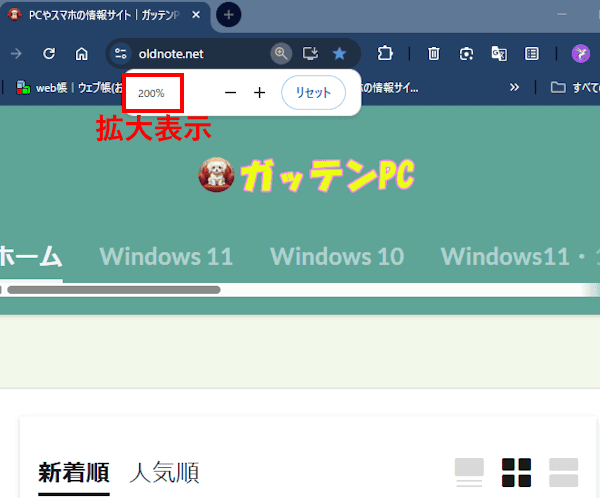Click the dog mascot logo image
Screen dimensions: 600x498
[x=216, y=175]
